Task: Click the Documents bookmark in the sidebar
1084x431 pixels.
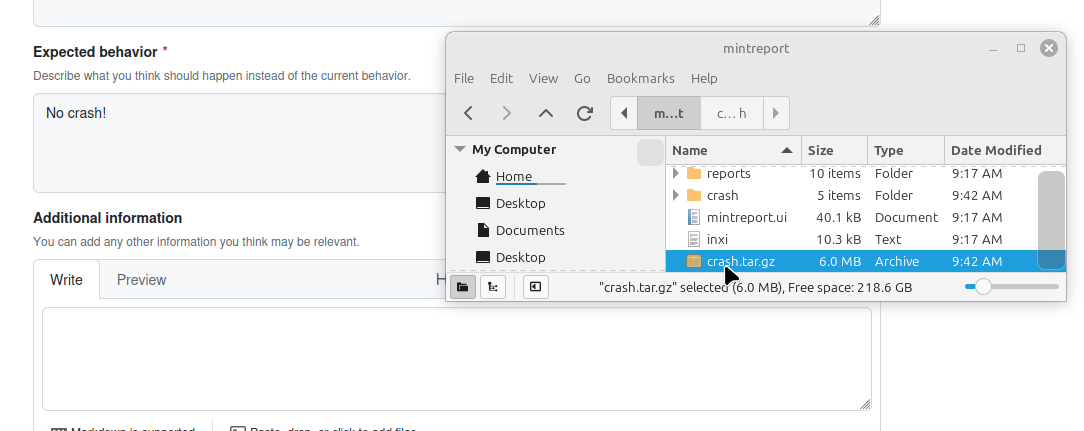Action: [530, 230]
